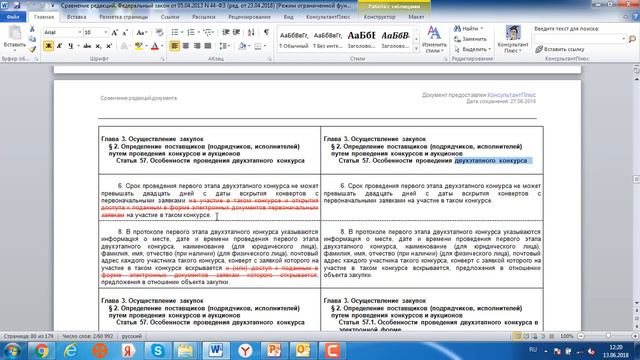The width and height of the screenshot is (640, 360).
Task: Select the Format Painter brush
Action: point(32,49)
